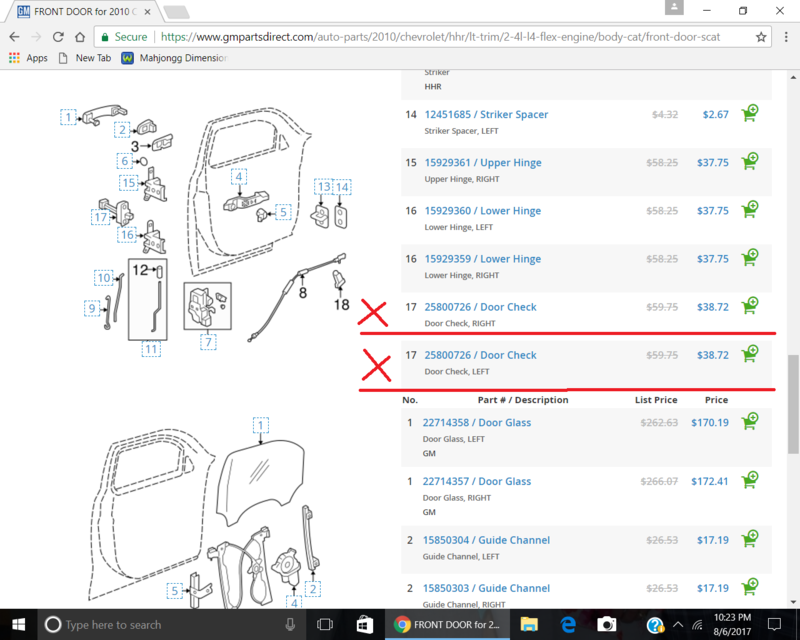Add Door Glass 22714358 to cart
Viewport: 800px width, 640px height.
(750, 421)
